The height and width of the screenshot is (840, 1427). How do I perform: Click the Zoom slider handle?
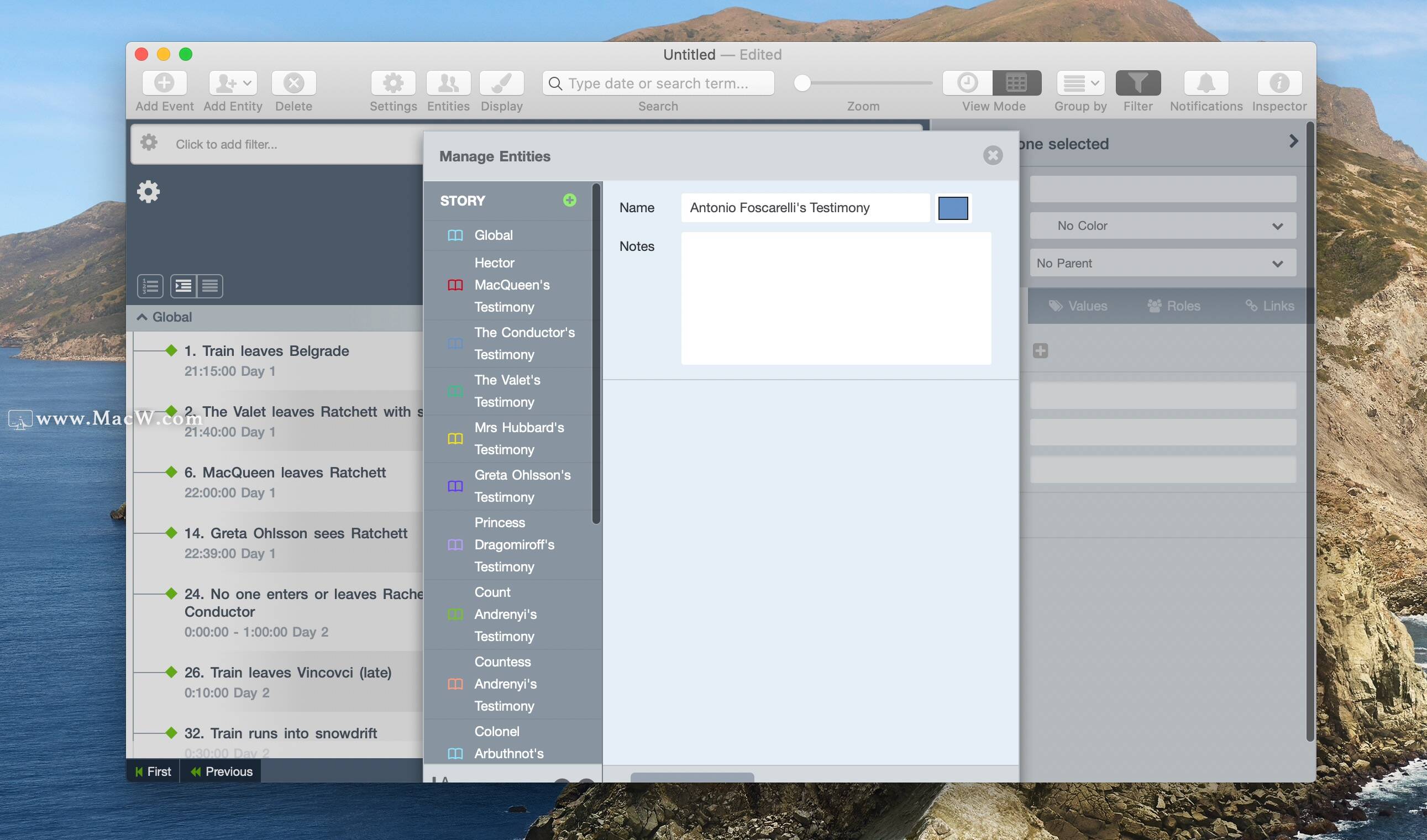pos(802,83)
